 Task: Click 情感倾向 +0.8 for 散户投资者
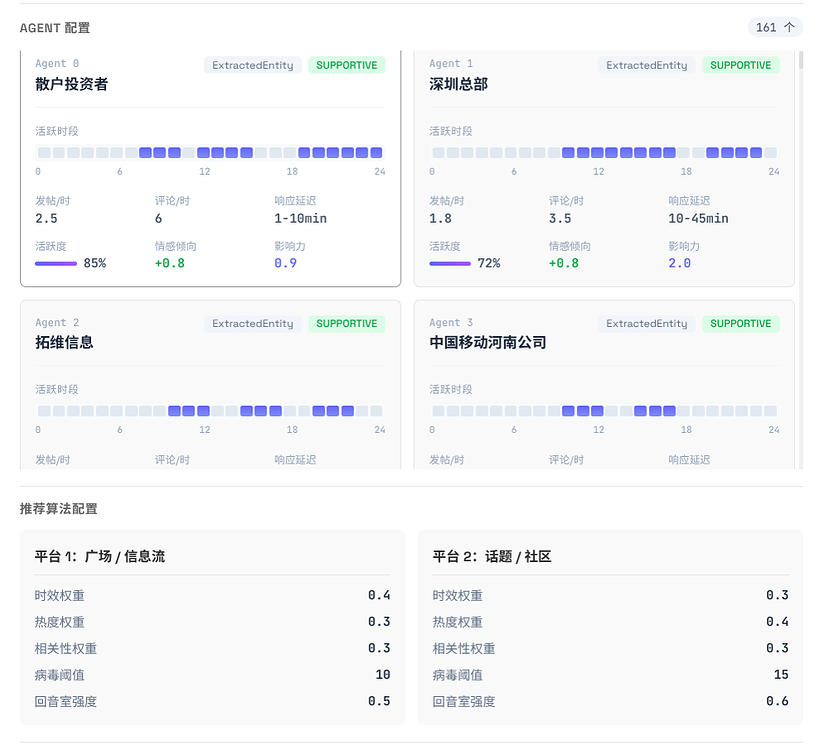pos(170,263)
